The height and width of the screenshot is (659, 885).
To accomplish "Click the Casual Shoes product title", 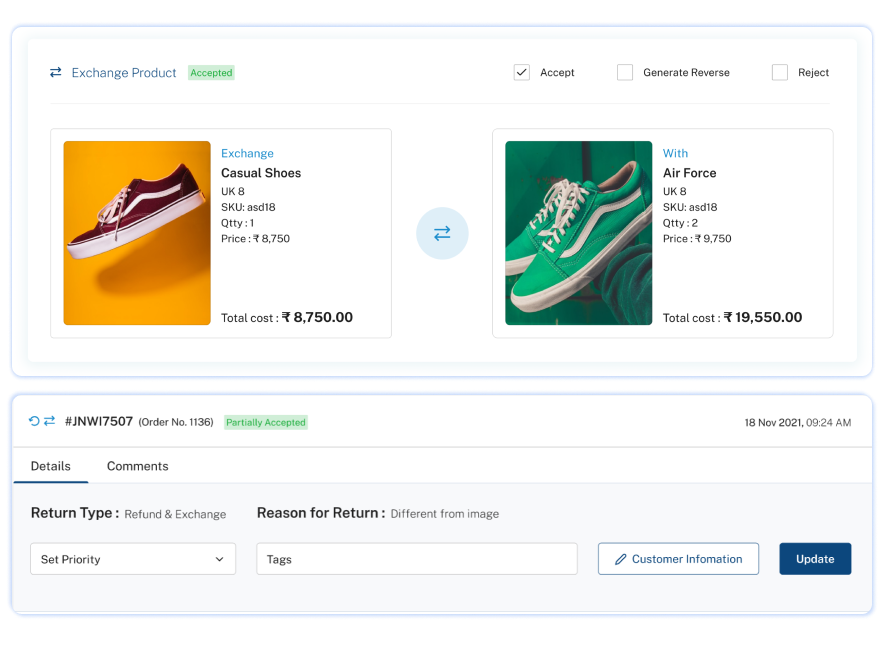I will click(x=261, y=173).
